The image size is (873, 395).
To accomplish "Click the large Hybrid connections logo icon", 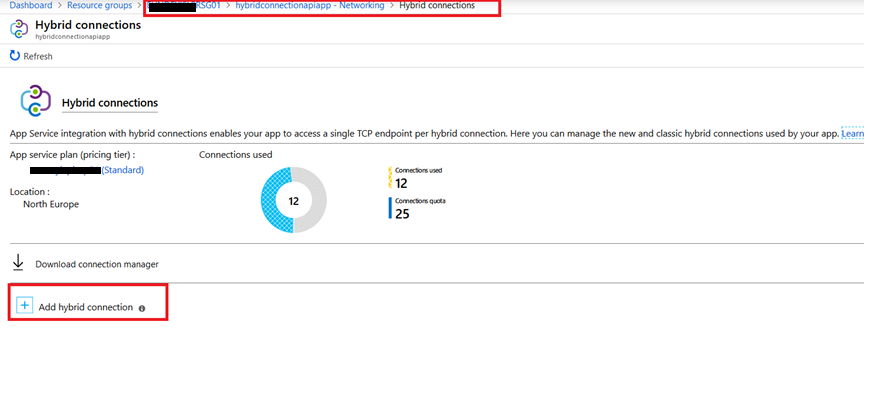I will pyautogui.click(x=36, y=100).
